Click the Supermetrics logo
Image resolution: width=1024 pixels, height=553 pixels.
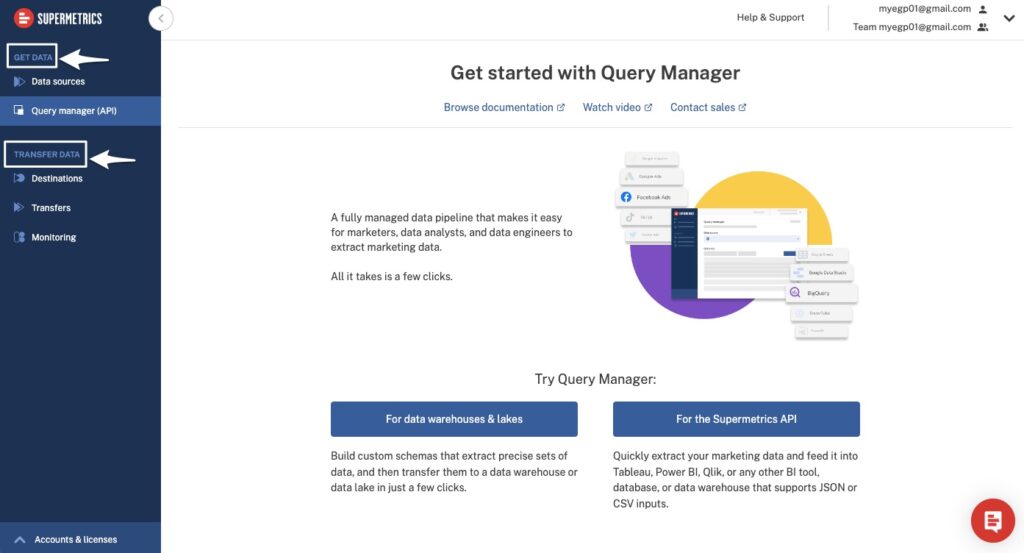pyautogui.click(x=58, y=18)
